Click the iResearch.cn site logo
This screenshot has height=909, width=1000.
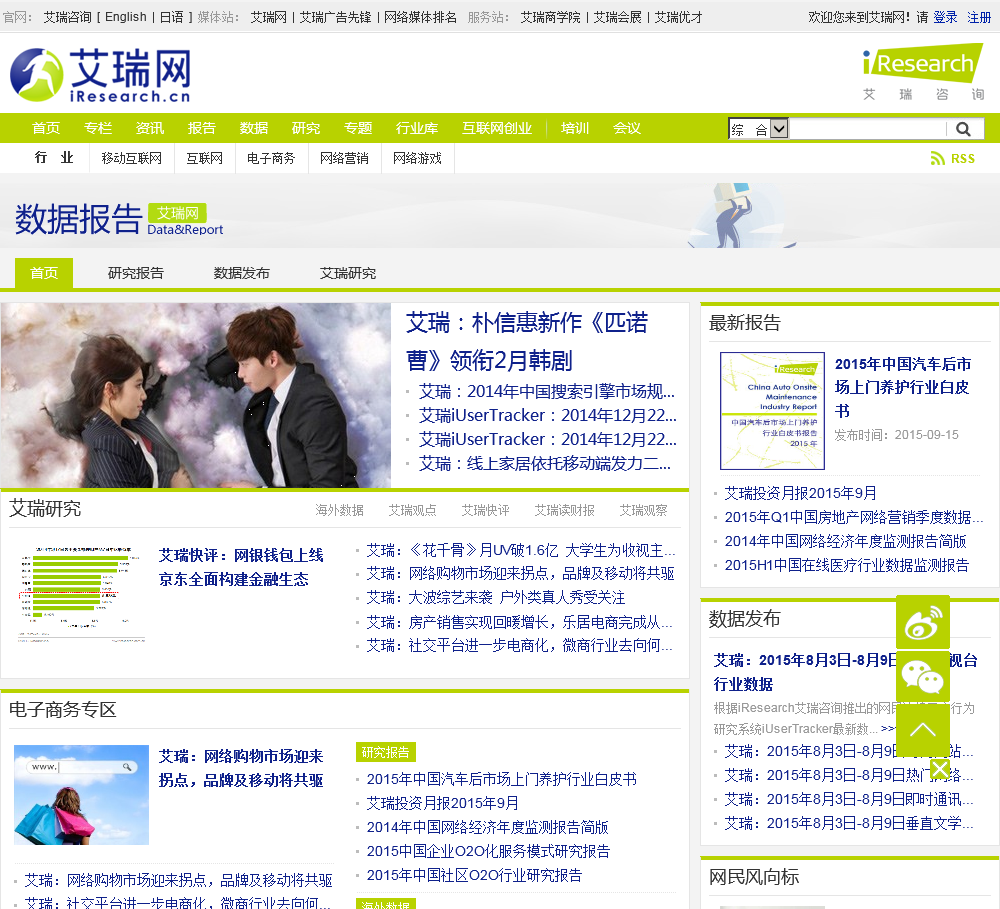[100, 75]
